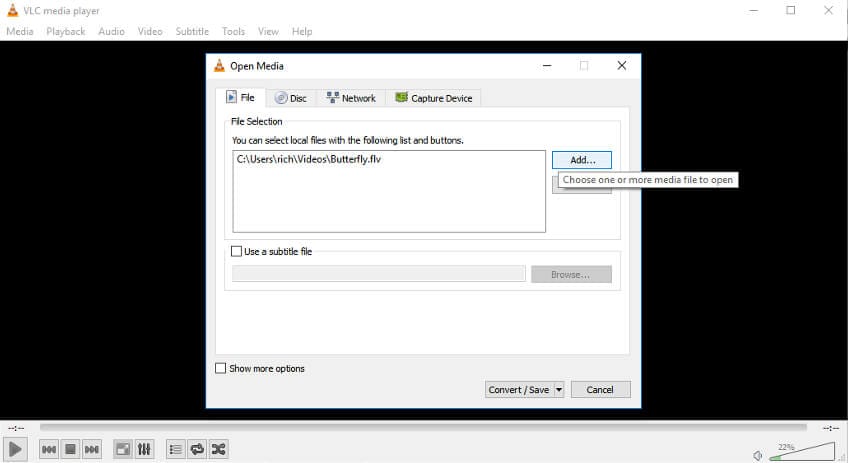
Task: Click the subtitle file path field
Action: (379, 274)
